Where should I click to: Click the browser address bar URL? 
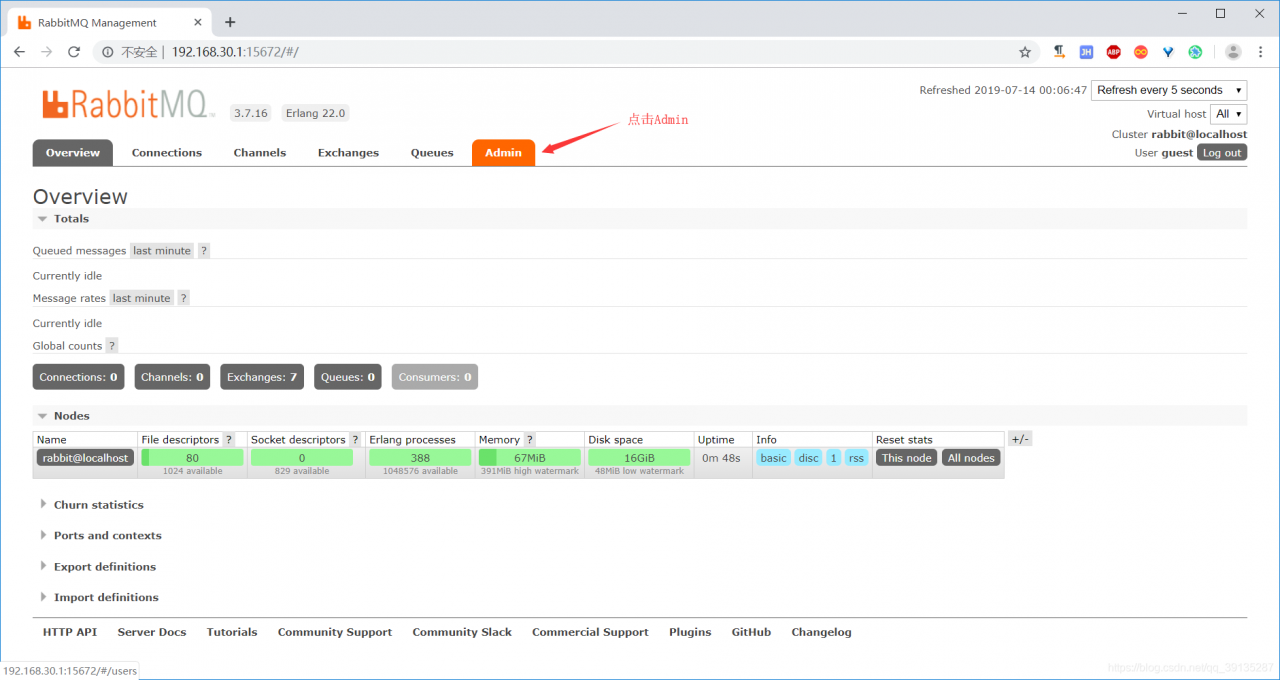[235, 52]
